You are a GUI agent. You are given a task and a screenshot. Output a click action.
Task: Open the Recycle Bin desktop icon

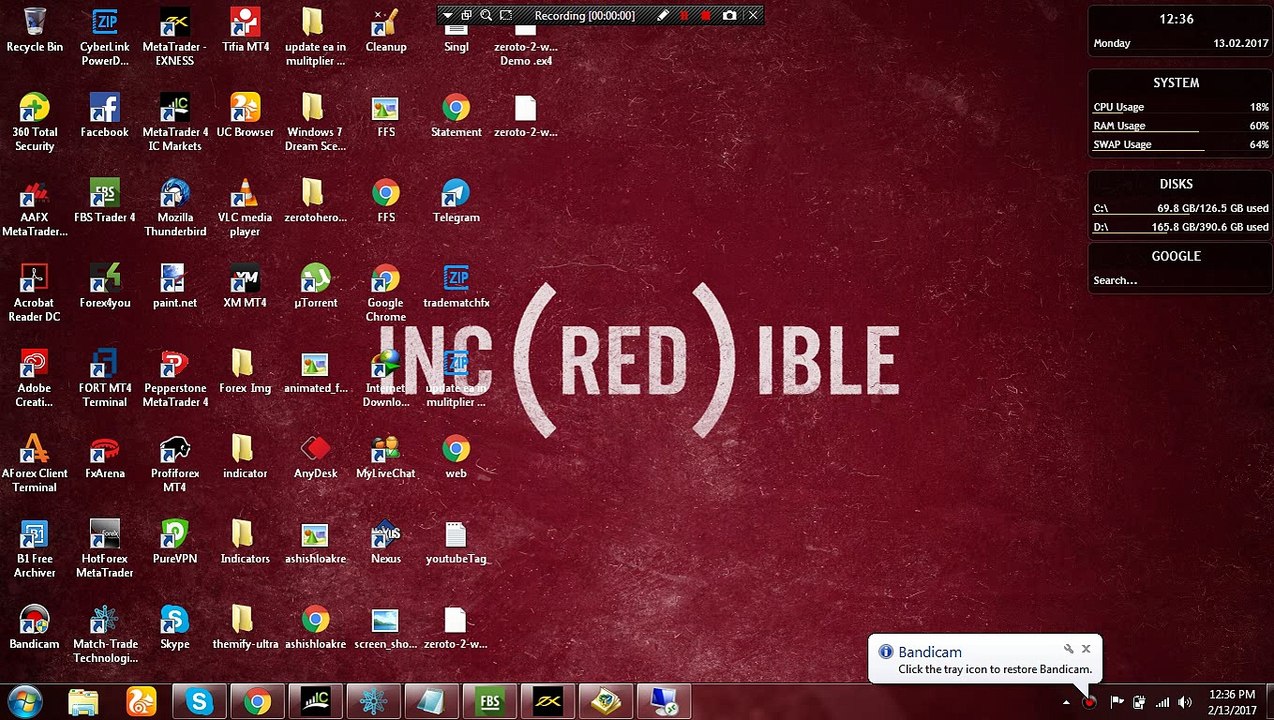tap(34, 31)
